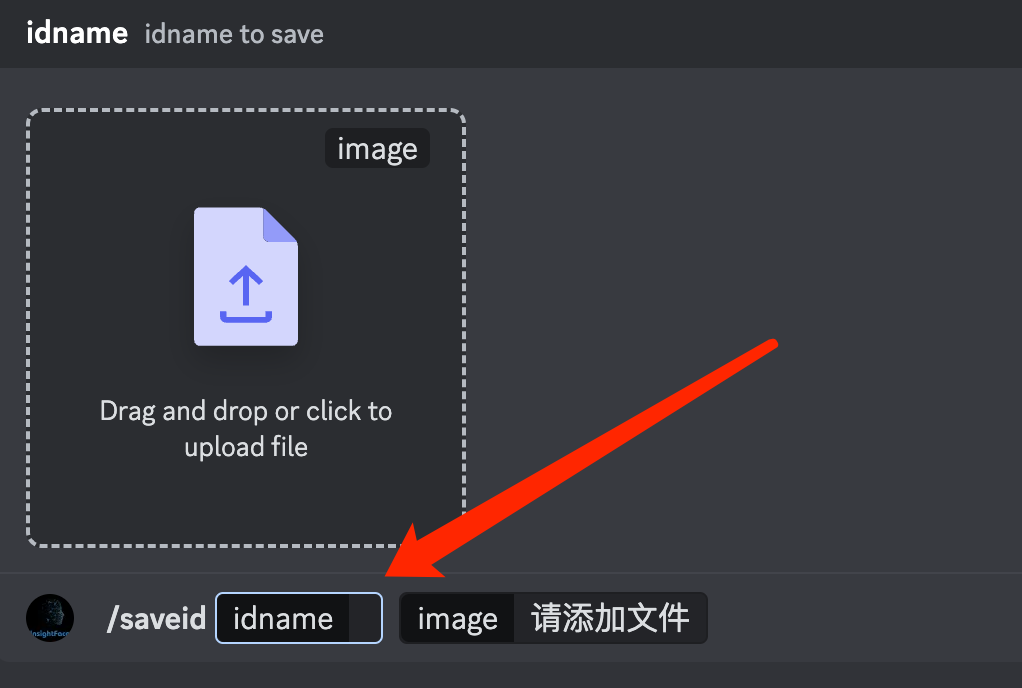Click the dashed drag and drop upload area
This screenshot has height=688, width=1022.
coord(246,328)
